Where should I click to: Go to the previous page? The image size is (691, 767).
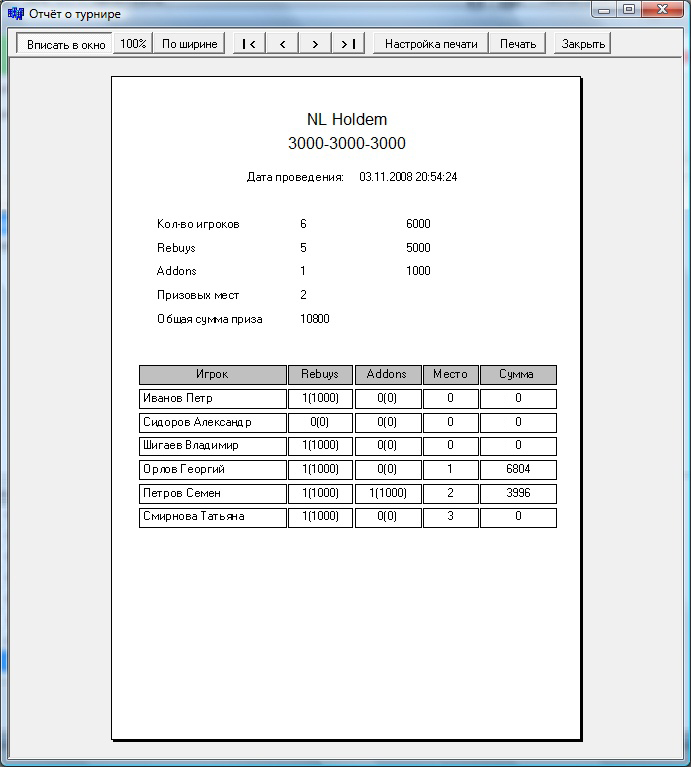click(283, 44)
